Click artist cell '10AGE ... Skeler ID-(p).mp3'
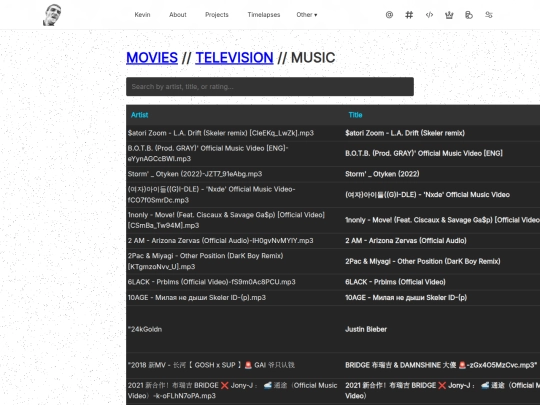Screen dimensions: 540x405 coord(197,298)
